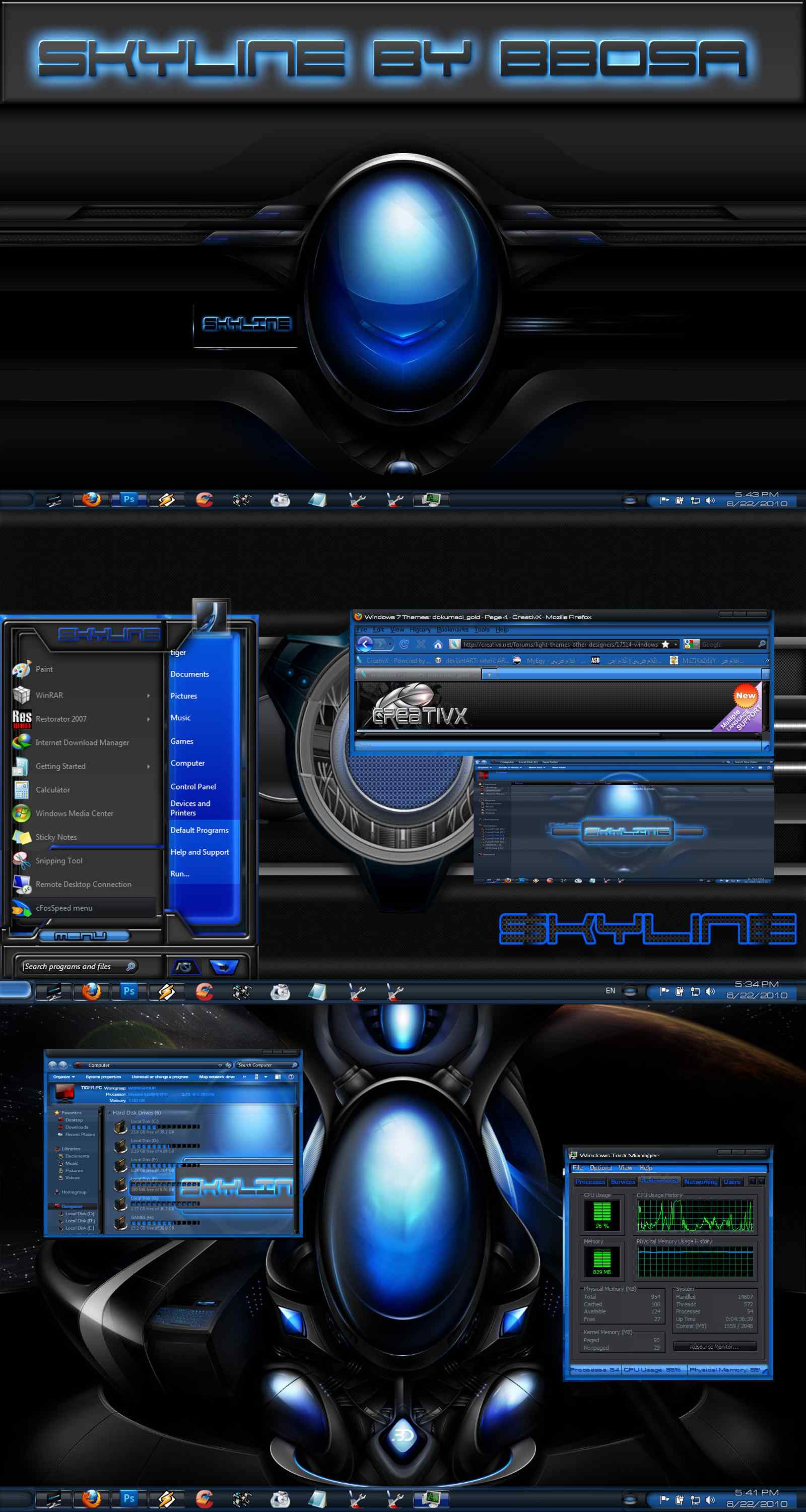Click the Resource Monitor button

(714, 1347)
